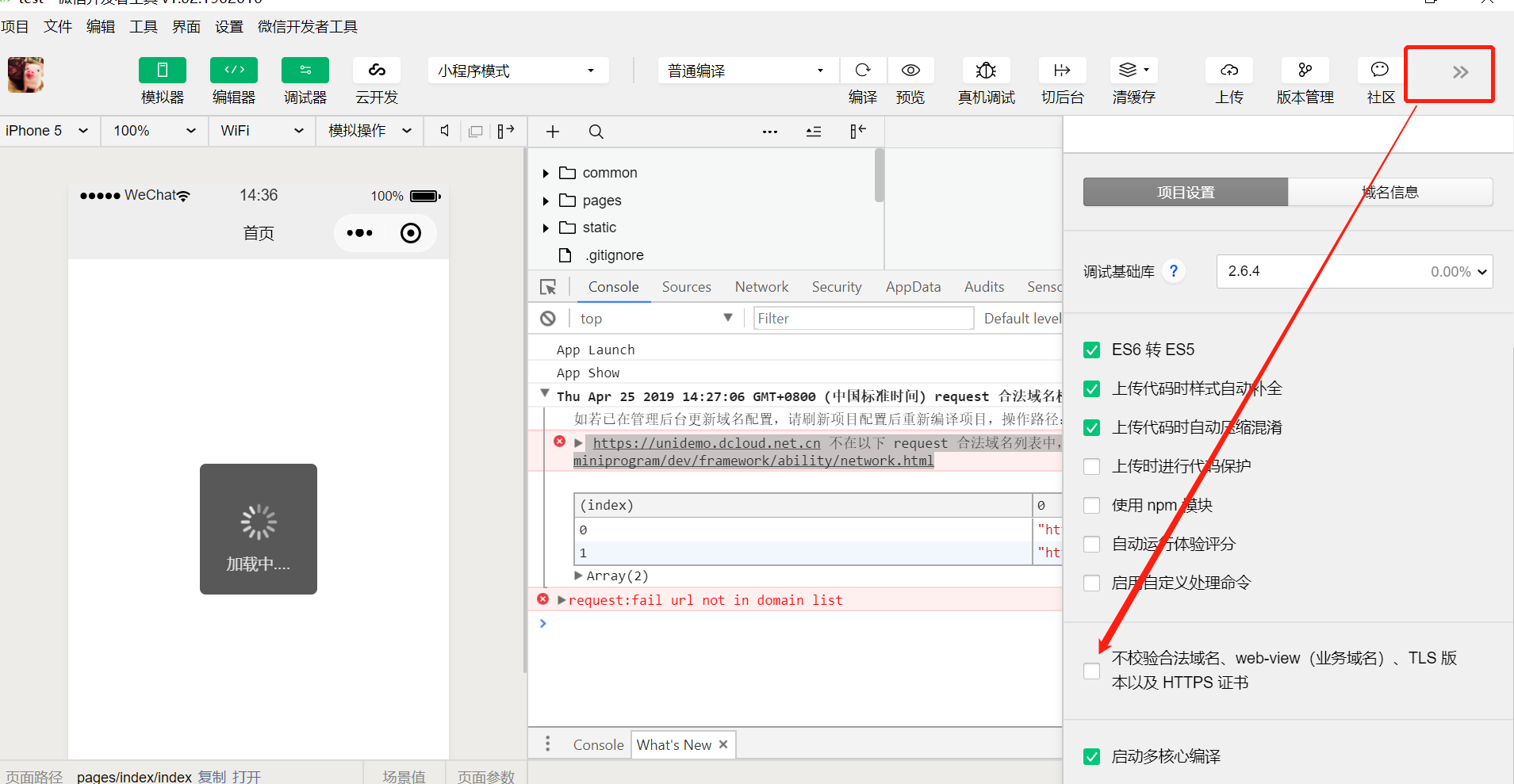Click inside the console Filter field

(863, 318)
